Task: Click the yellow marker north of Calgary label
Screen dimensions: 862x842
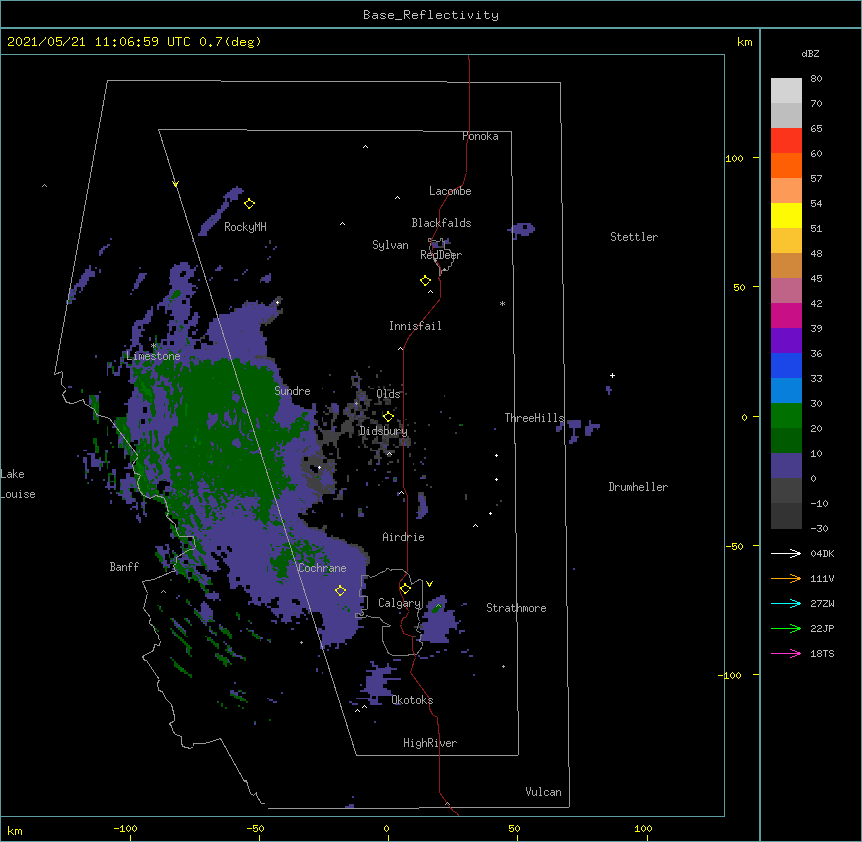Action: [x=405, y=589]
